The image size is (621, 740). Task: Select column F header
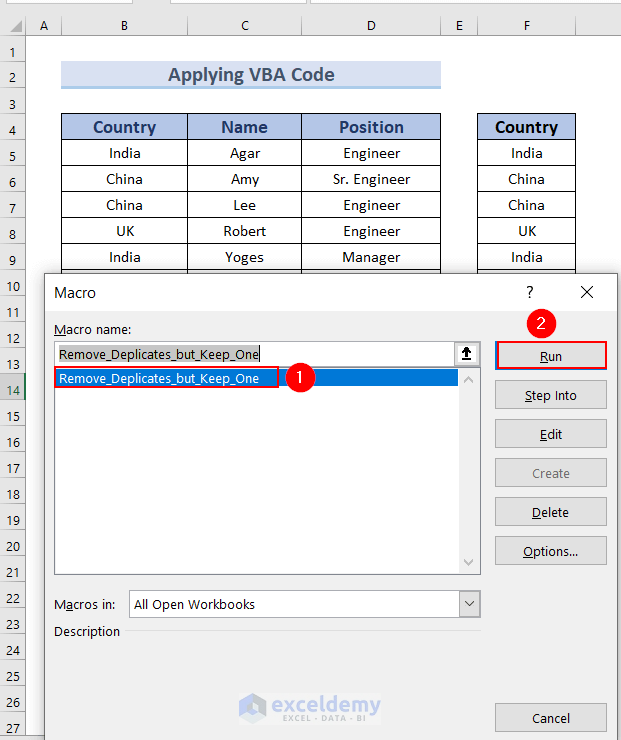coord(527,25)
